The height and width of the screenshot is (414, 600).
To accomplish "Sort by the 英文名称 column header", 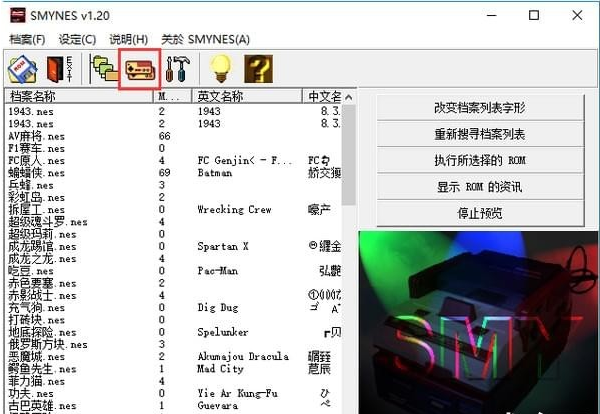I will 247,96.
